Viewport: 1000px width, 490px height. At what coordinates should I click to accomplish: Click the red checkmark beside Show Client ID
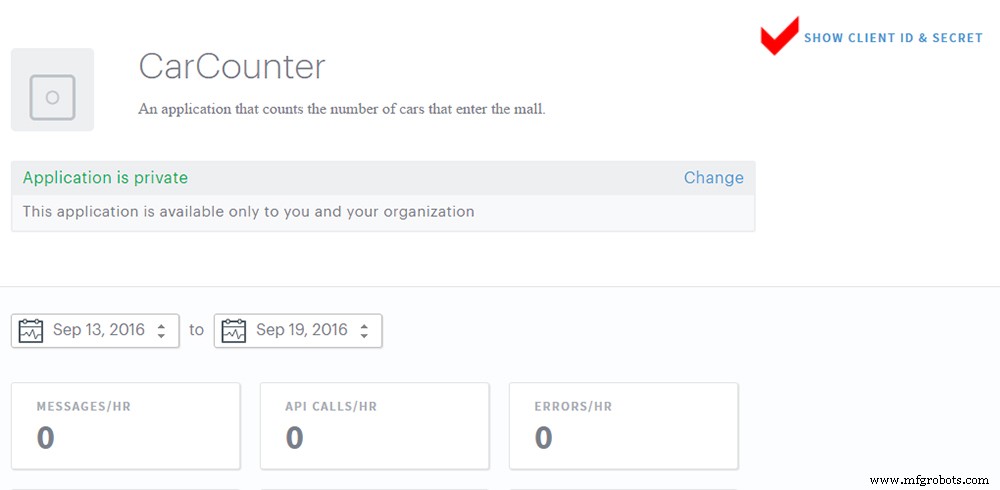(x=779, y=36)
